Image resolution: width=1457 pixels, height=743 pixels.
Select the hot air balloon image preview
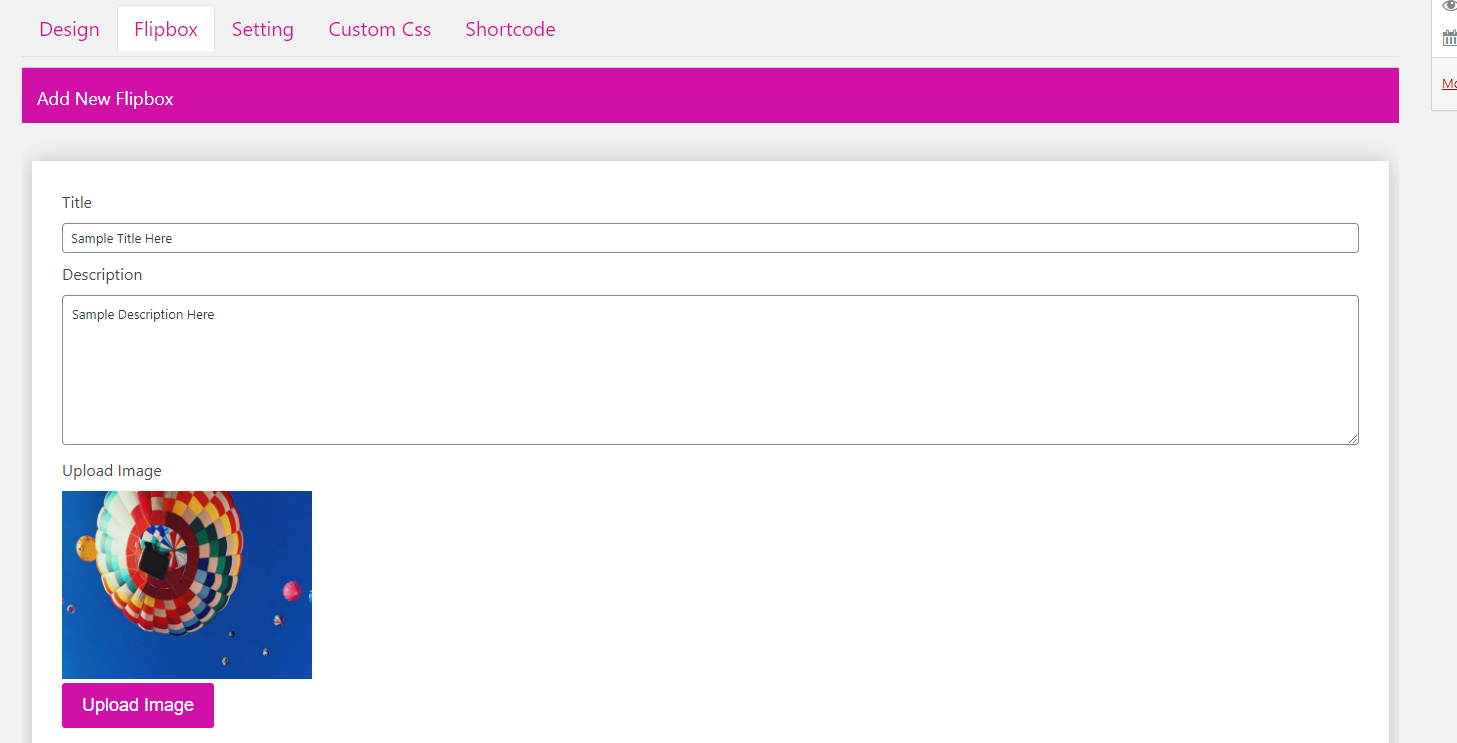pos(187,585)
